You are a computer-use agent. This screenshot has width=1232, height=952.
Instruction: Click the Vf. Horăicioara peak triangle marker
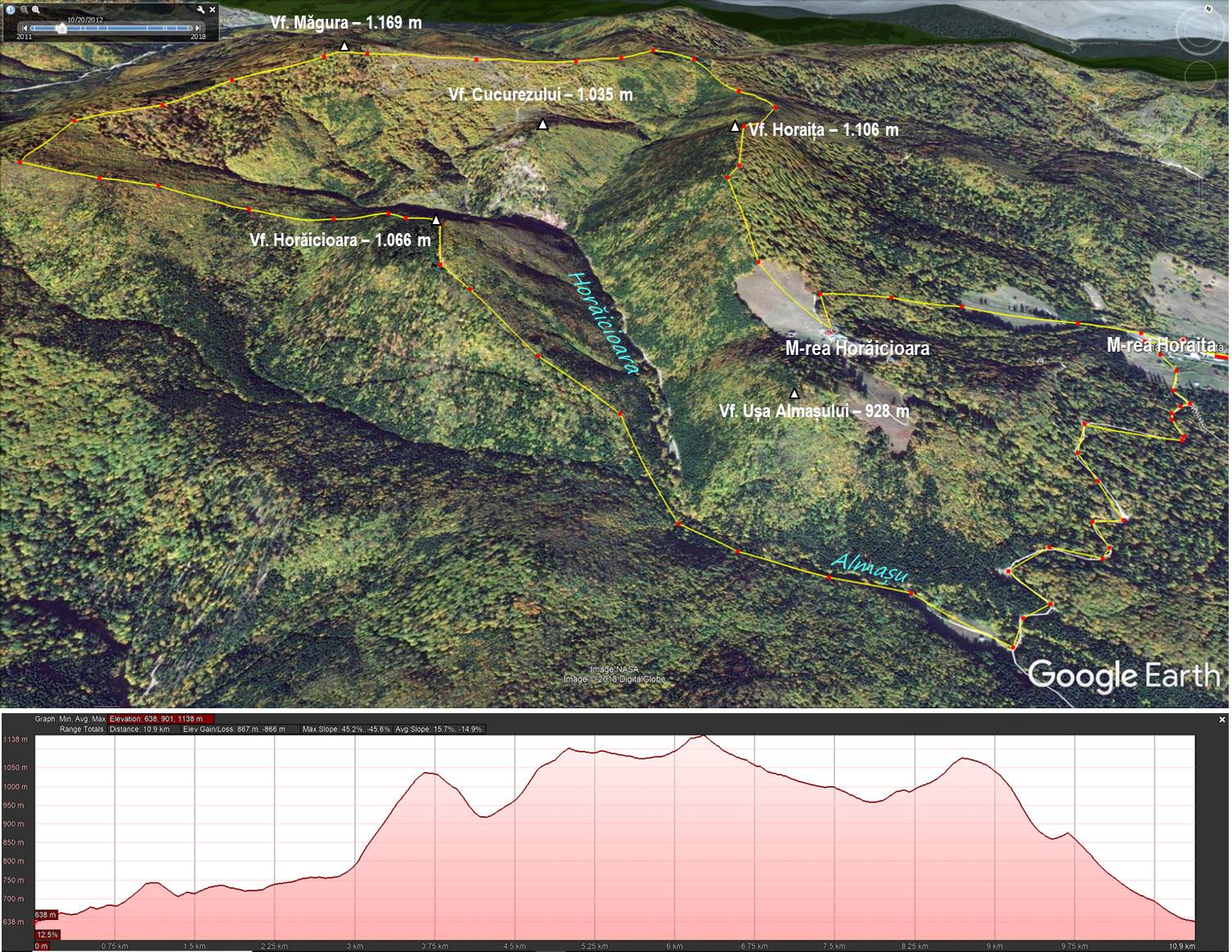pyautogui.click(x=436, y=220)
